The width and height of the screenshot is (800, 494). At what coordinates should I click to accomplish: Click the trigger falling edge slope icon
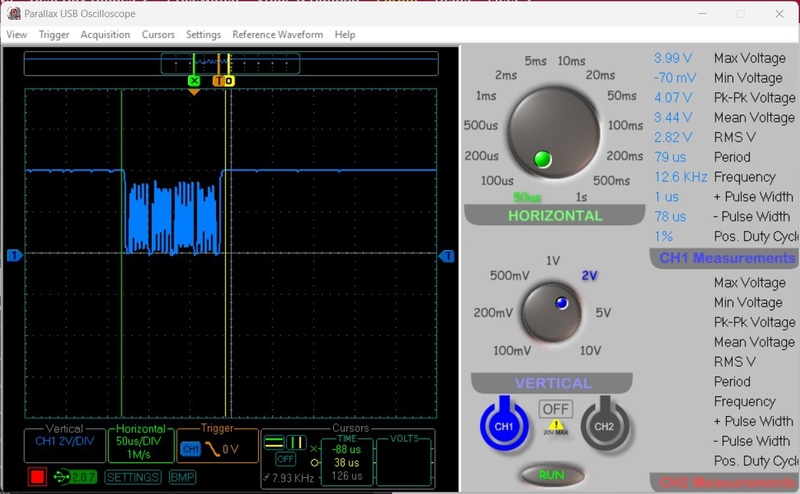[x=212, y=449]
